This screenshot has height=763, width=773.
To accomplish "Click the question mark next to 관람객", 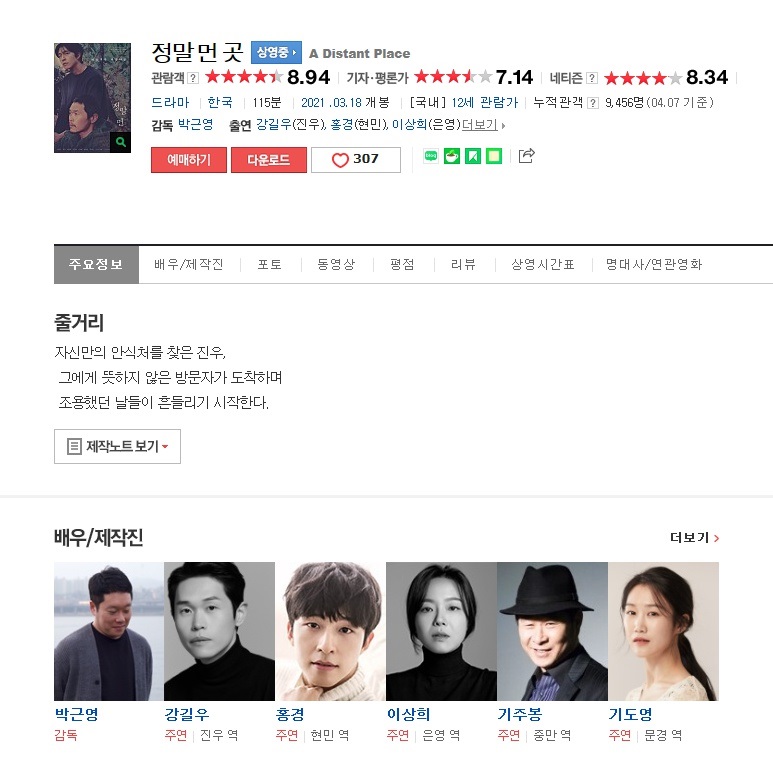I will click(x=194, y=78).
